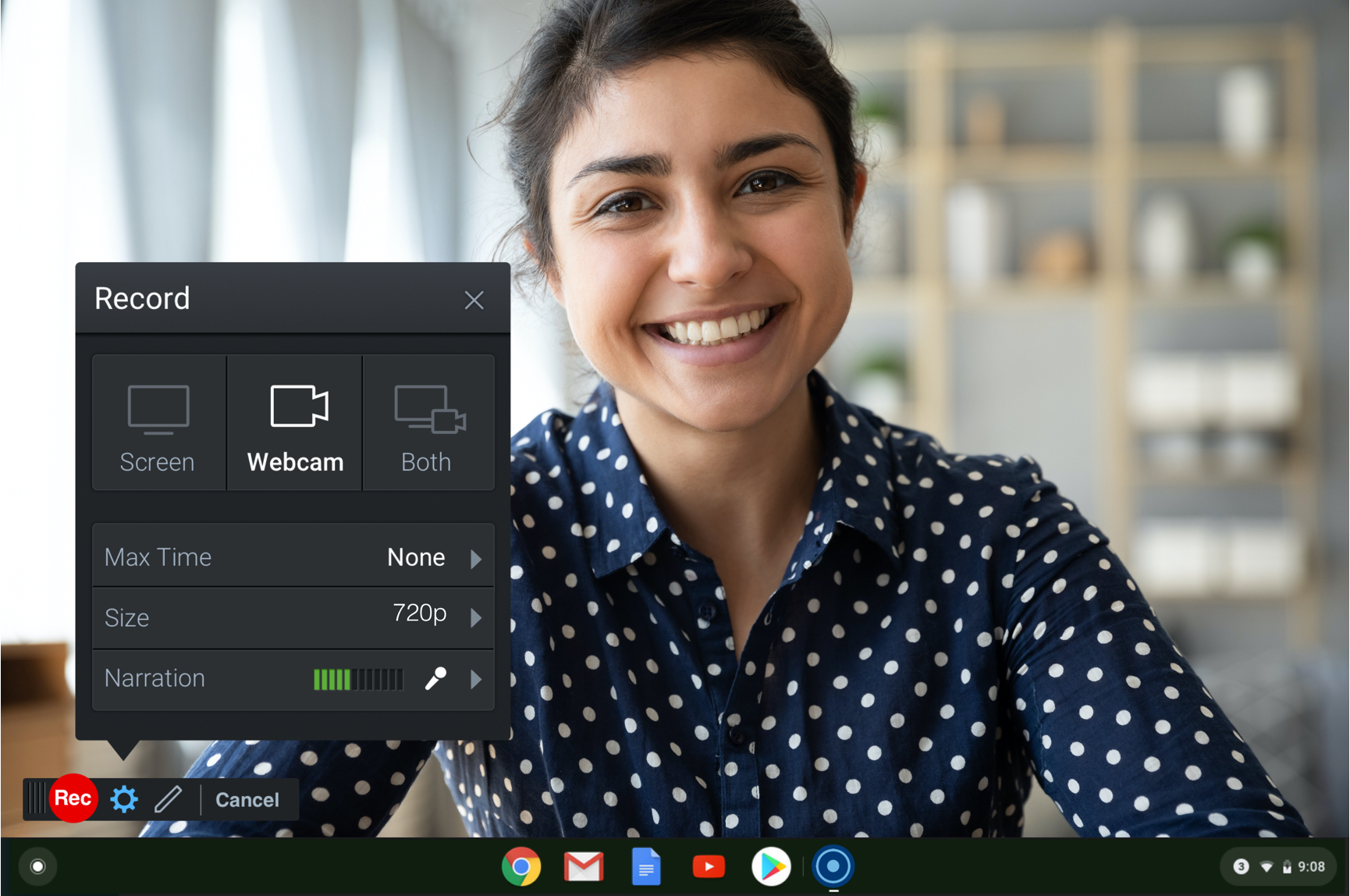This screenshot has width=1350, height=896.
Task: Toggle Webcam mode off by selecting Screen
Action: coord(158,421)
